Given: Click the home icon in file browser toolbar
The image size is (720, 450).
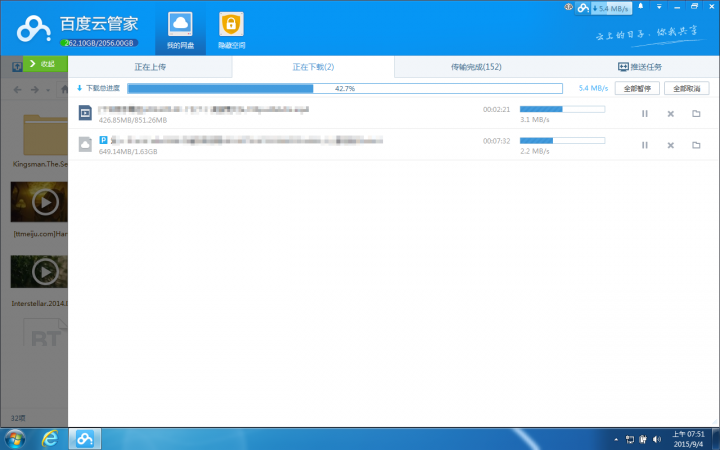Looking at the screenshot, I should coord(64,90).
